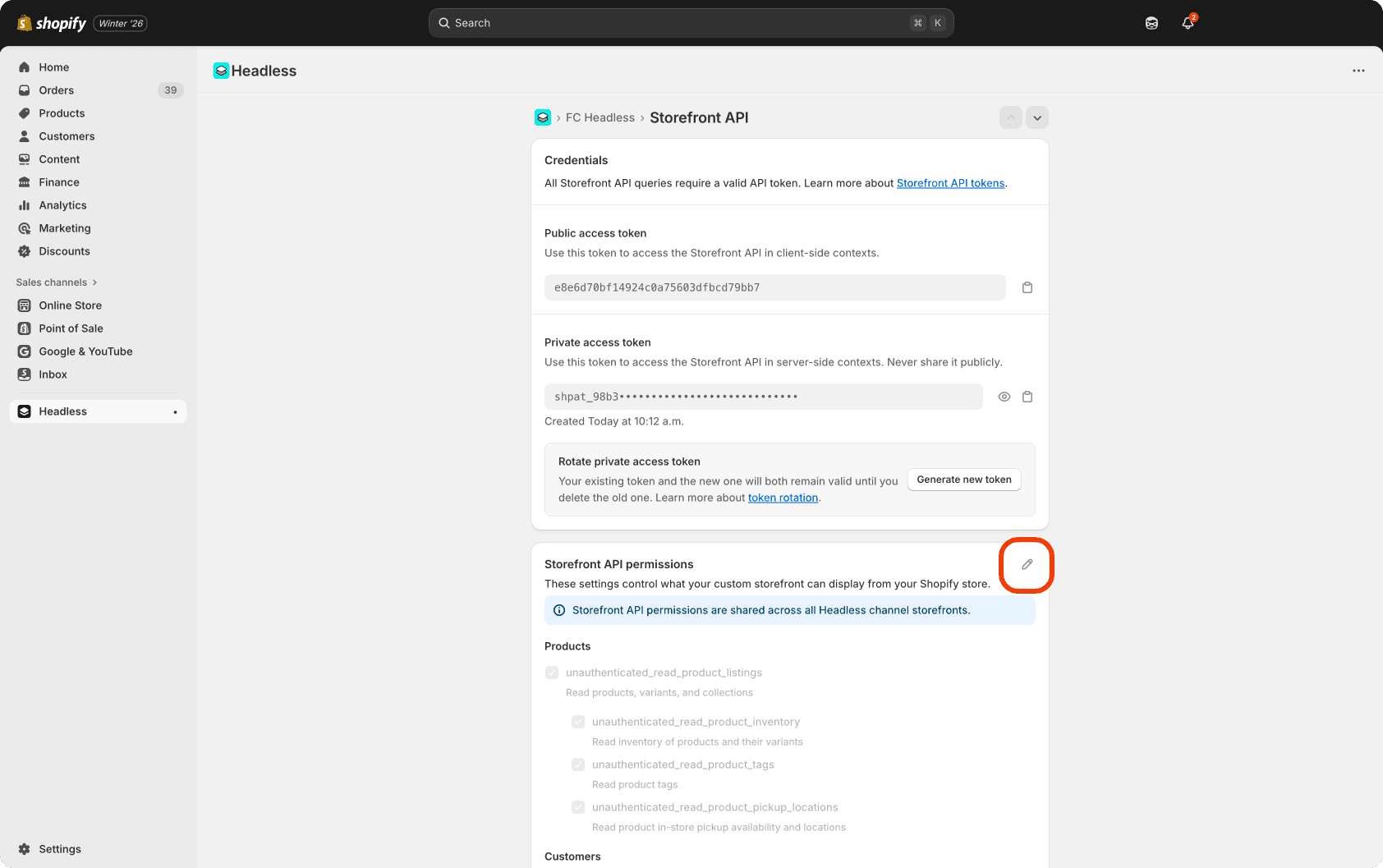The height and width of the screenshot is (868, 1383).
Task: Click the Online Store icon
Action: pyautogui.click(x=25, y=305)
